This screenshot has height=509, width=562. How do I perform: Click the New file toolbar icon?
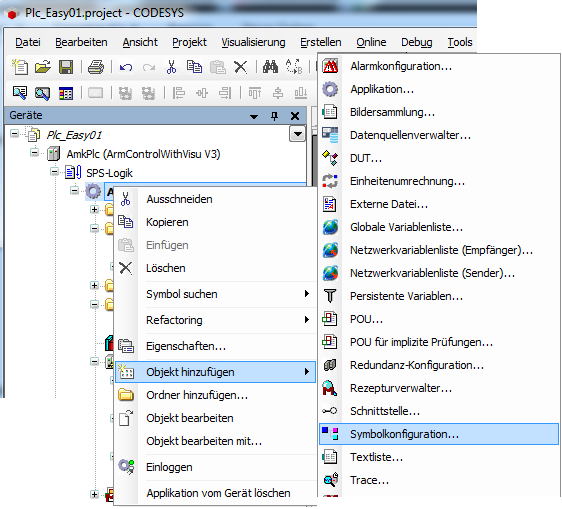pos(20,67)
